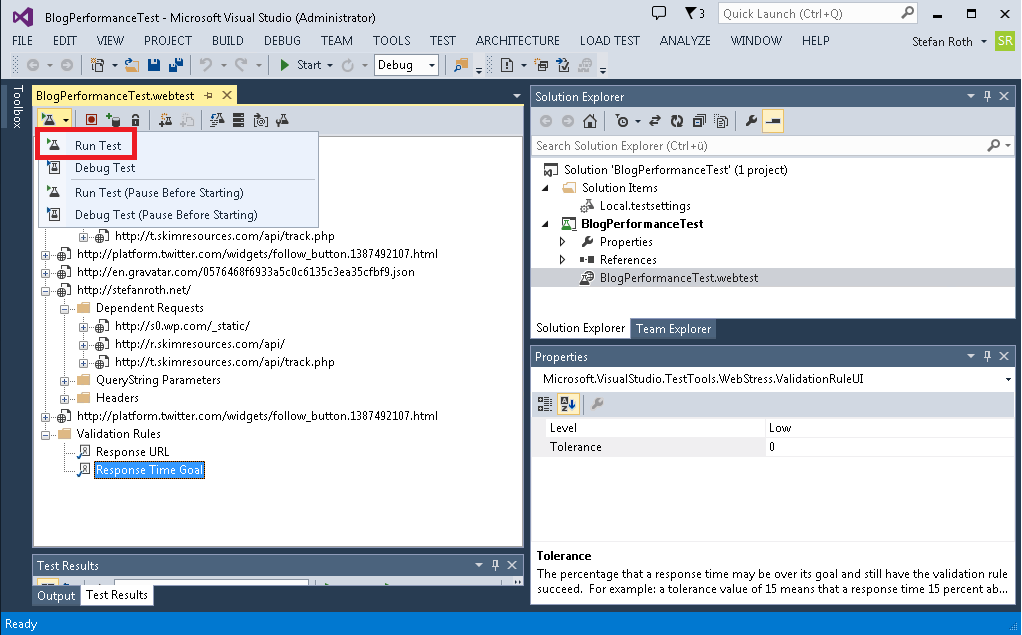Open the Debug configuration combo box
1022x635 pixels.
tap(406, 65)
